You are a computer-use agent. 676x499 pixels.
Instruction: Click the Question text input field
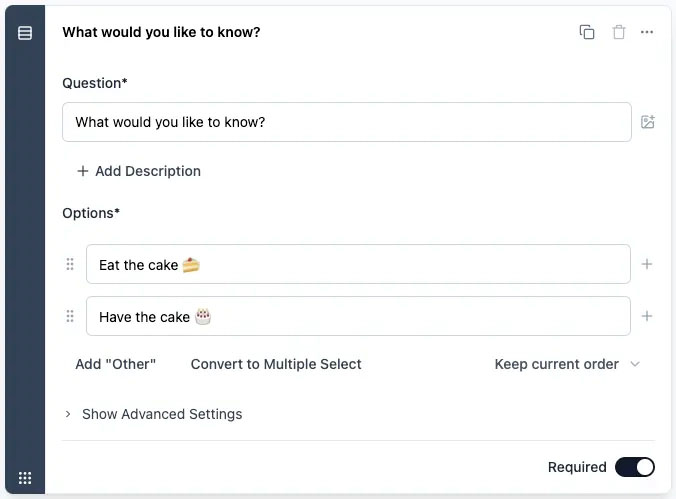tap(347, 122)
